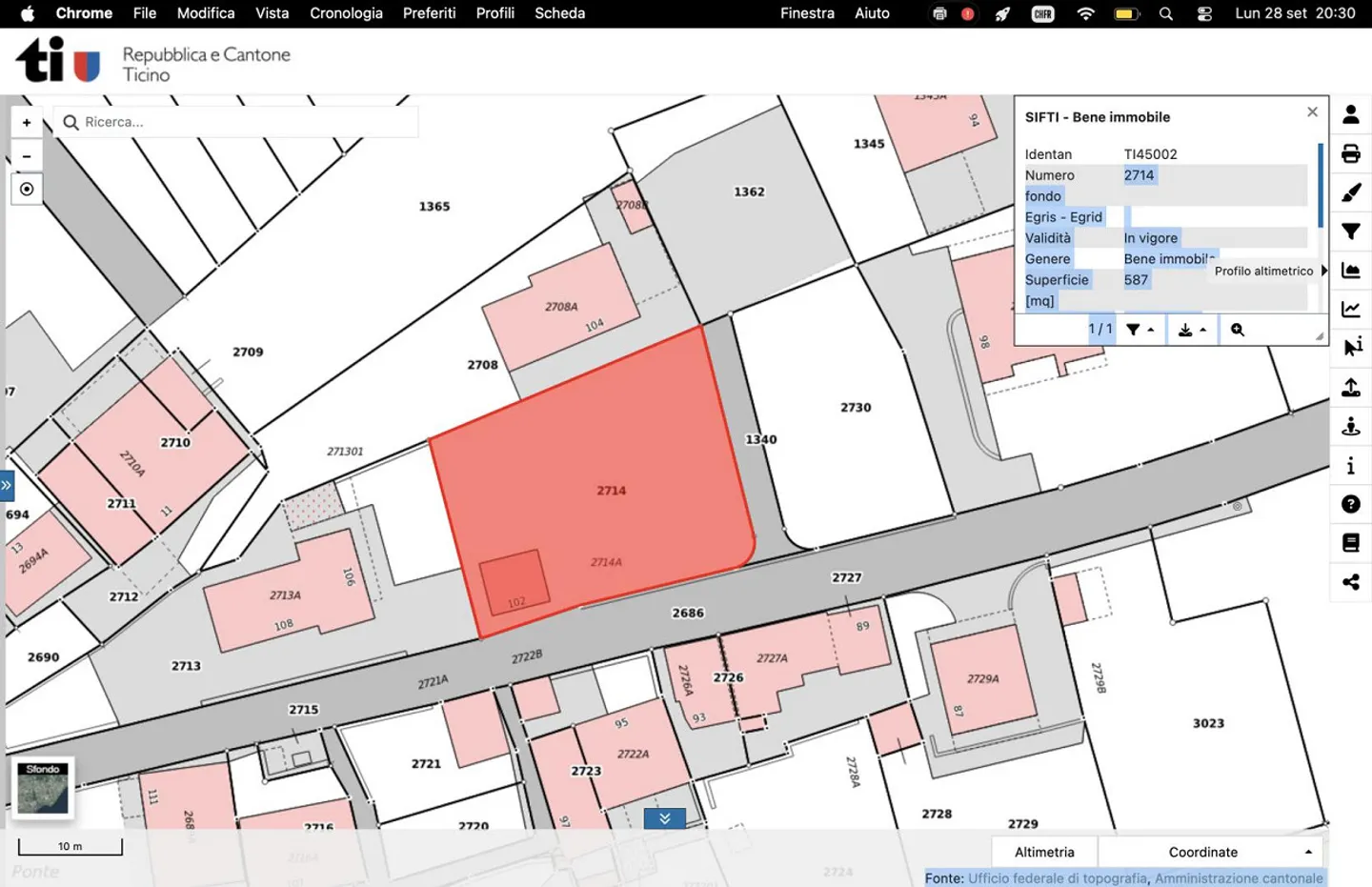Image resolution: width=1372 pixels, height=887 pixels.
Task: Open Amministrazione cantonale link
Action: coord(1239,878)
